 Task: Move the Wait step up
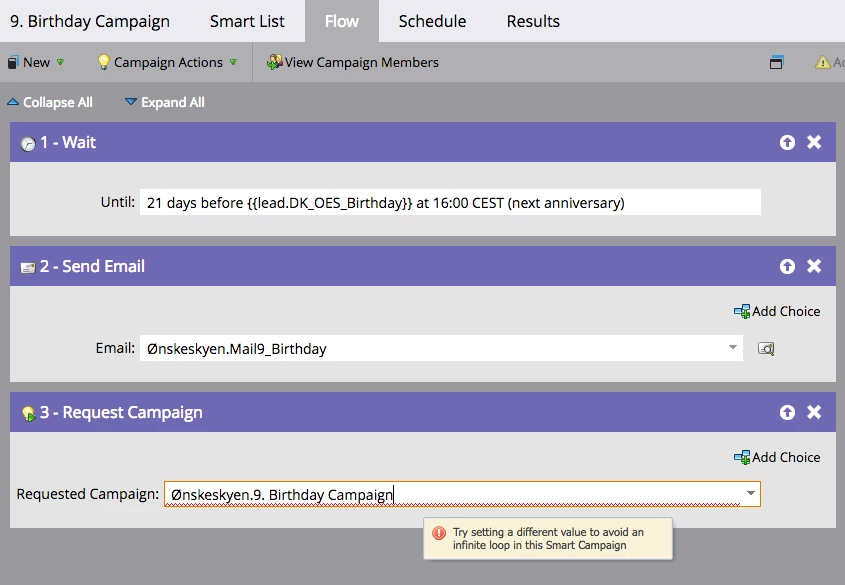(787, 142)
